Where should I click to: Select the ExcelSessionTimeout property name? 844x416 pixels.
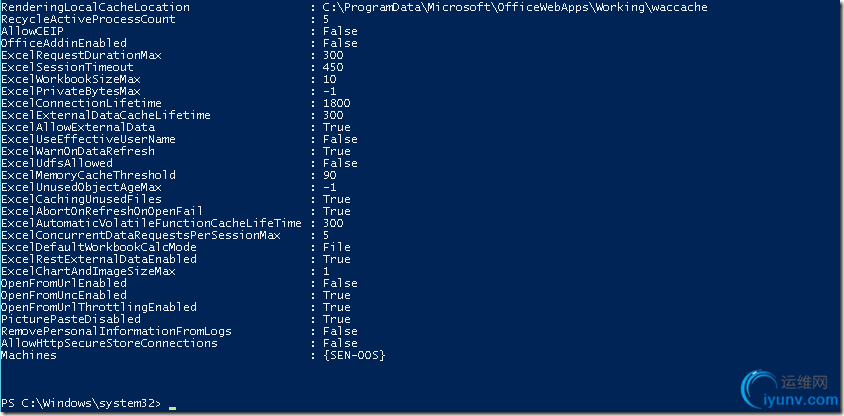coord(67,67)
